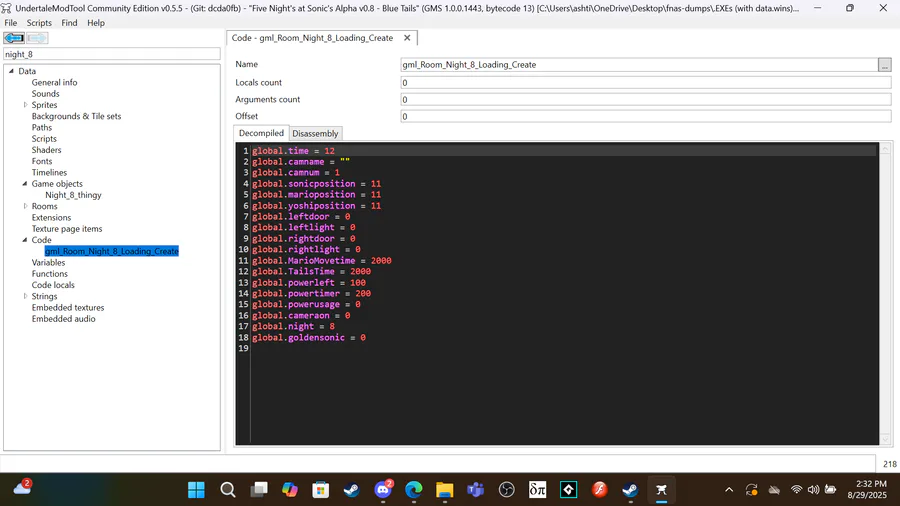Image resolution: width=900 pixels, height=506 pixels.
Task: Select Fonts in the data tree
Action: (x=41, y=161)
